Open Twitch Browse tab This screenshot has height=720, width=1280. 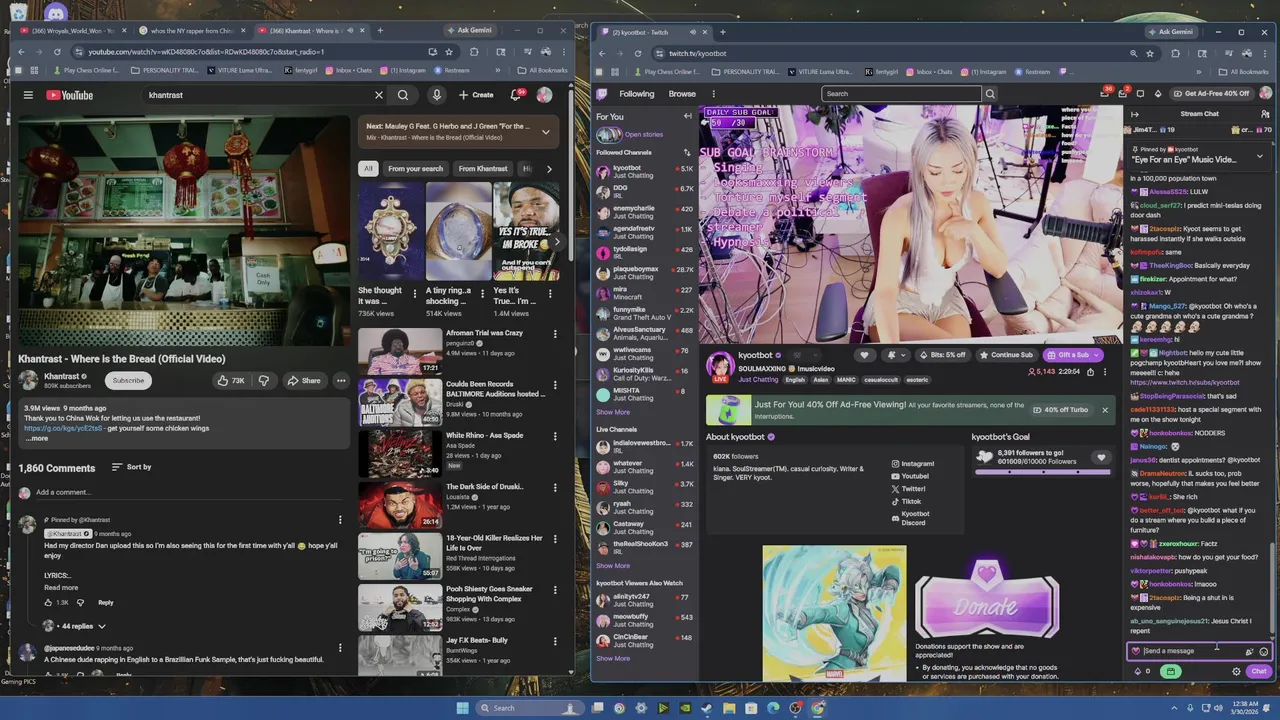click(x=682, y=94)
